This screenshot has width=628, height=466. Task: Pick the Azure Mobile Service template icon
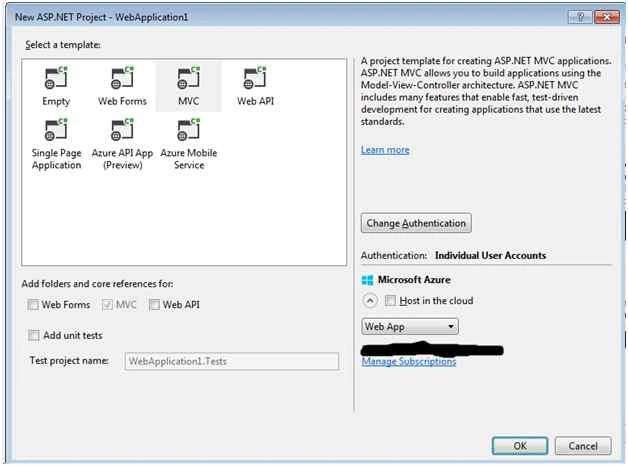188,130
